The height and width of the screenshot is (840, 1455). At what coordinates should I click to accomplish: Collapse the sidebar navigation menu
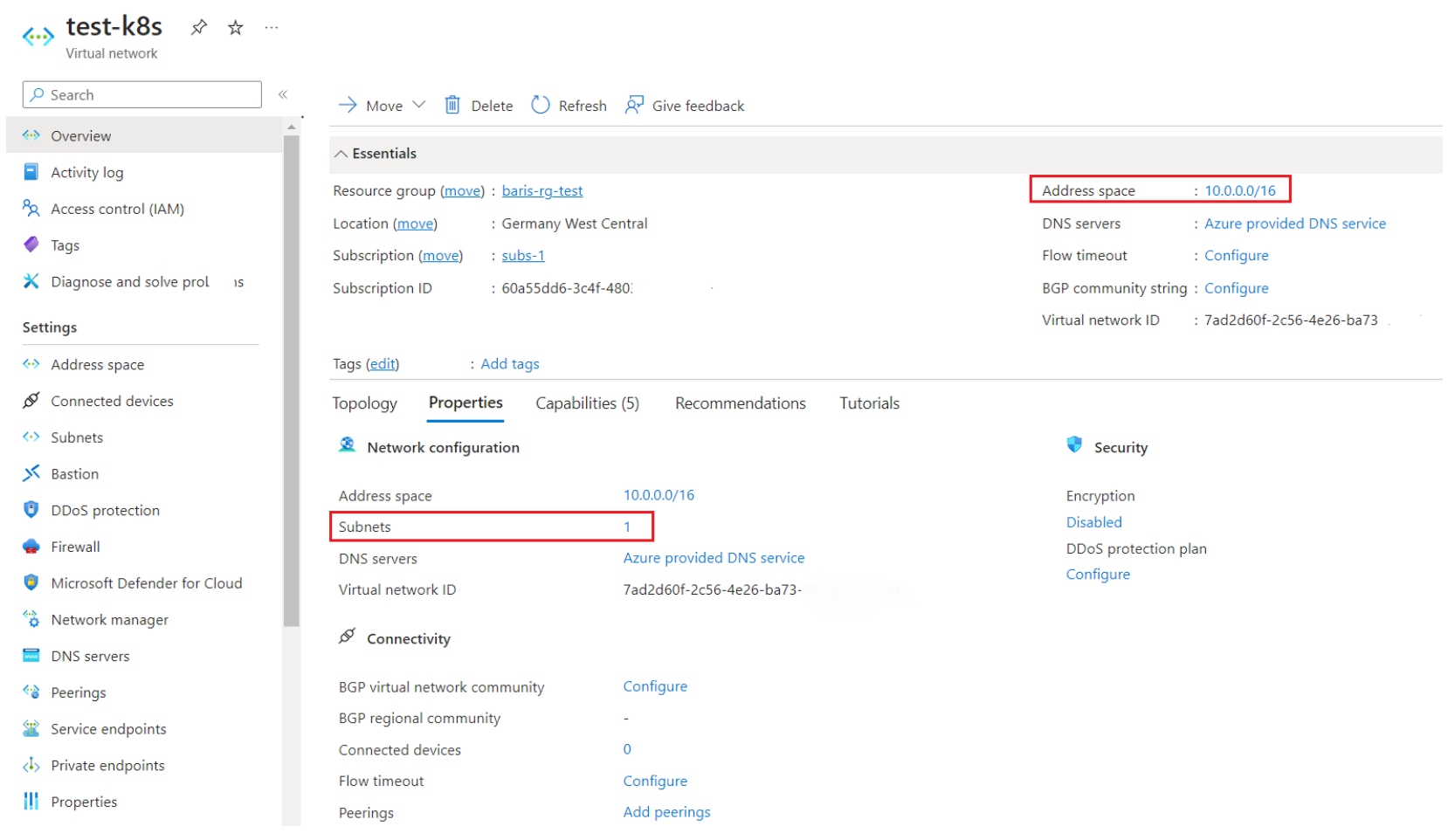click(x=283, y=94)
